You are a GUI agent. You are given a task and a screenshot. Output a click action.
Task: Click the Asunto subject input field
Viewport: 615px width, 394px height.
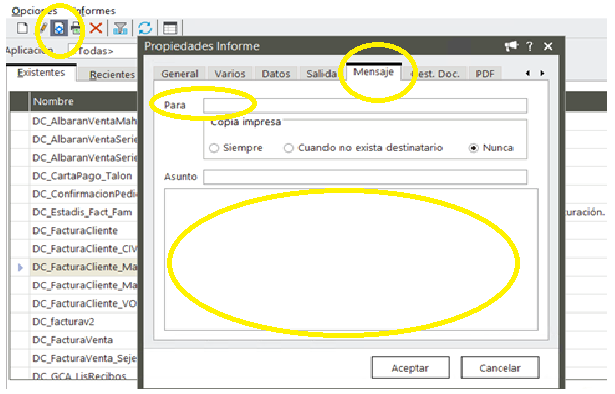(365, 177)
